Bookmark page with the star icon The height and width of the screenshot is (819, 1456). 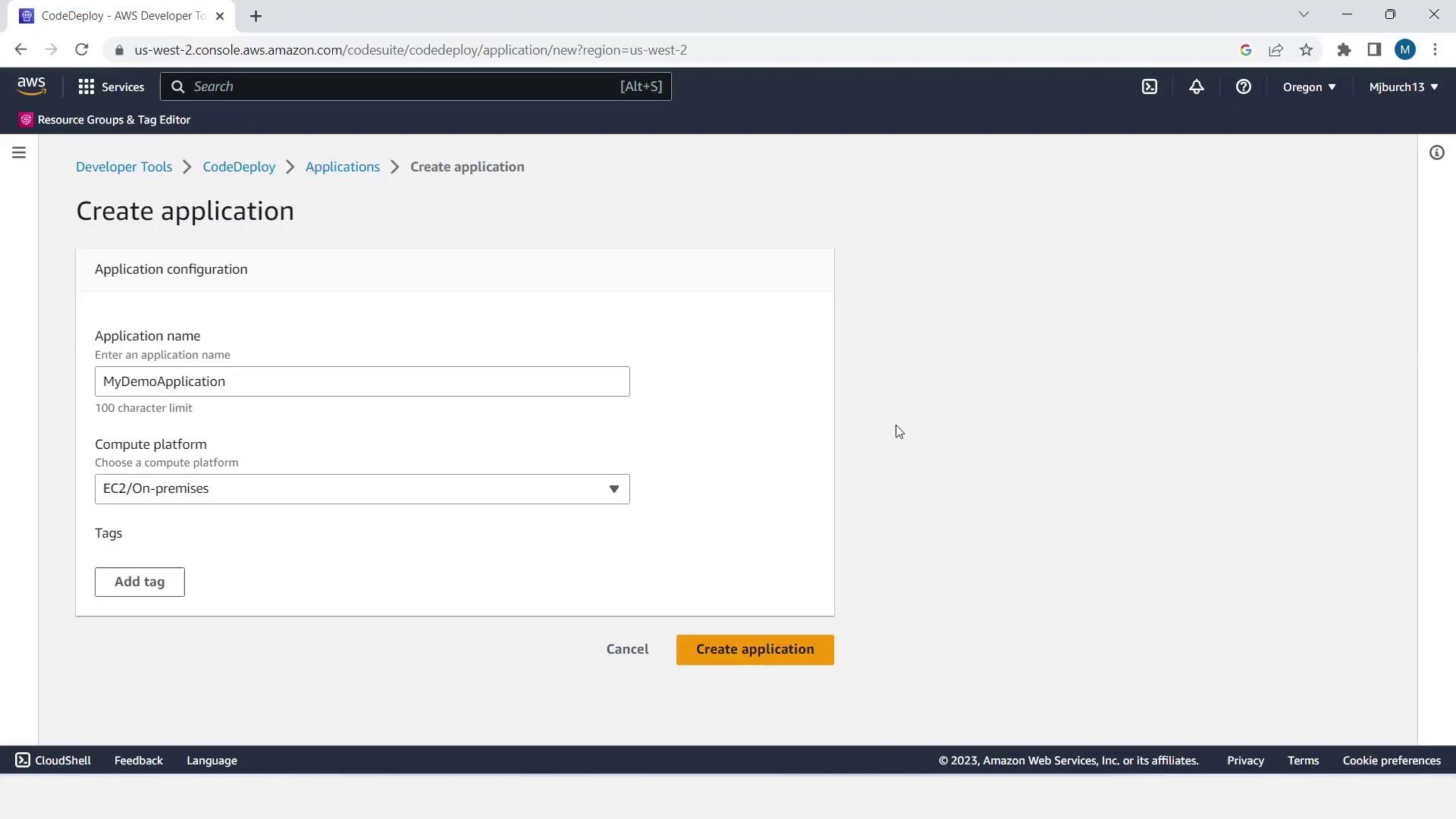pos(1306,50)
